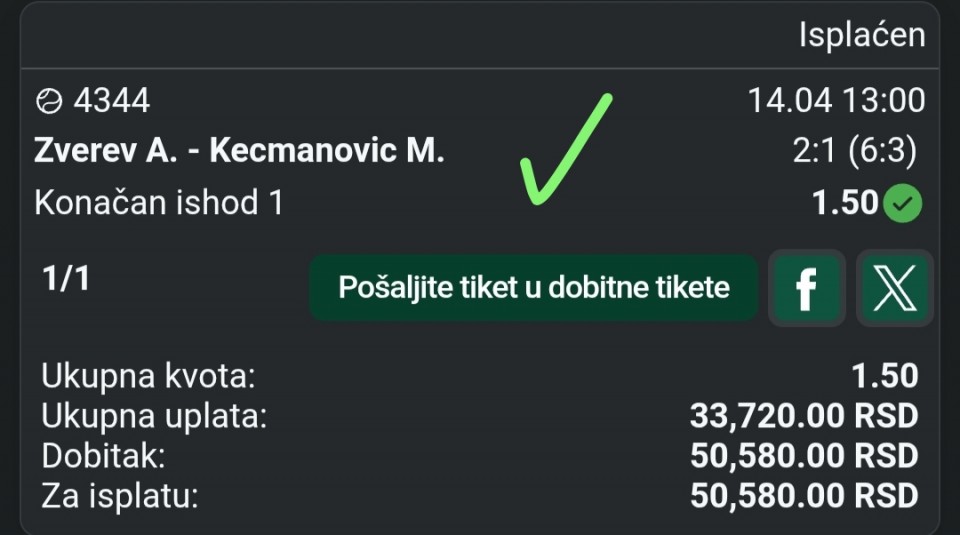The width and height of the screenshot is (960, 535).
Task: Click the Za isplatu label
Action: 119,496
